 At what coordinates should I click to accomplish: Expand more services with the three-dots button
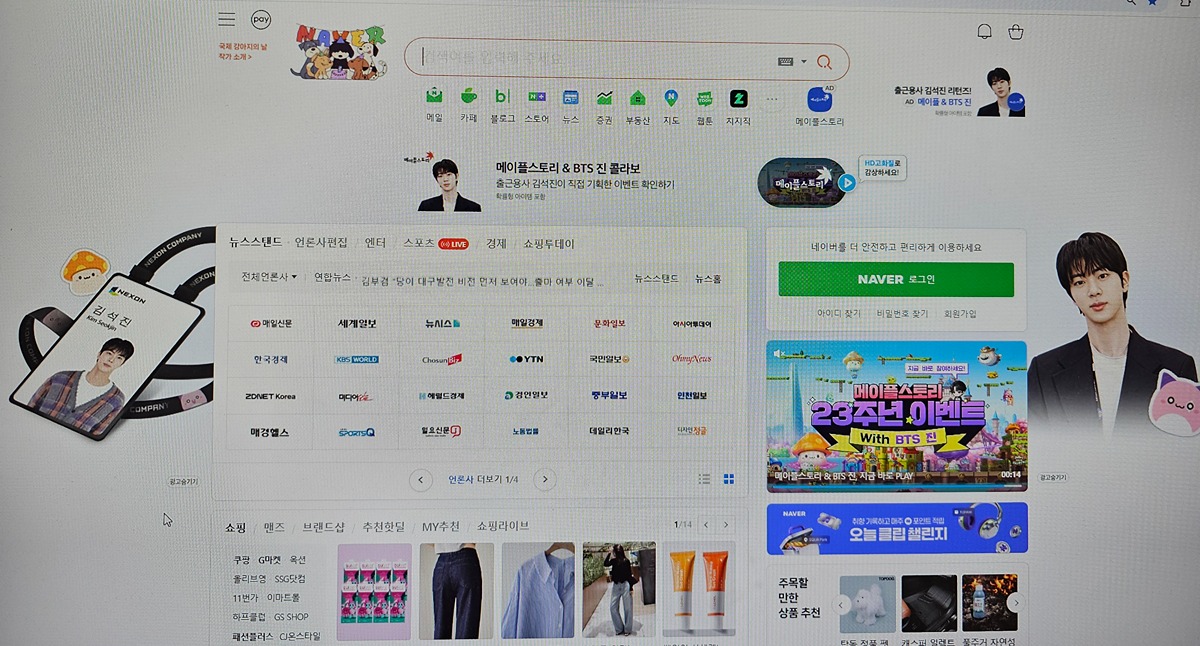click(x=771, y=99)
